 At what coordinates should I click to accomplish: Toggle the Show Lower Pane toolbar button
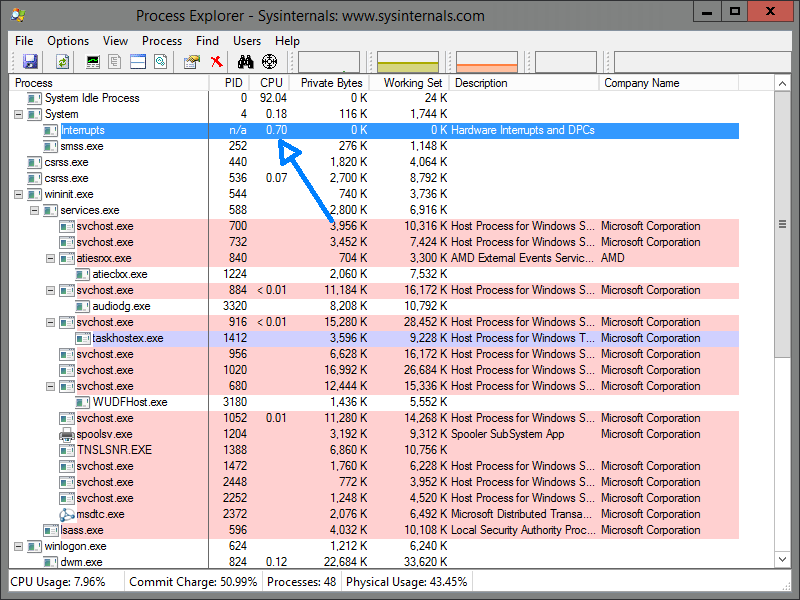coord(138,62)
